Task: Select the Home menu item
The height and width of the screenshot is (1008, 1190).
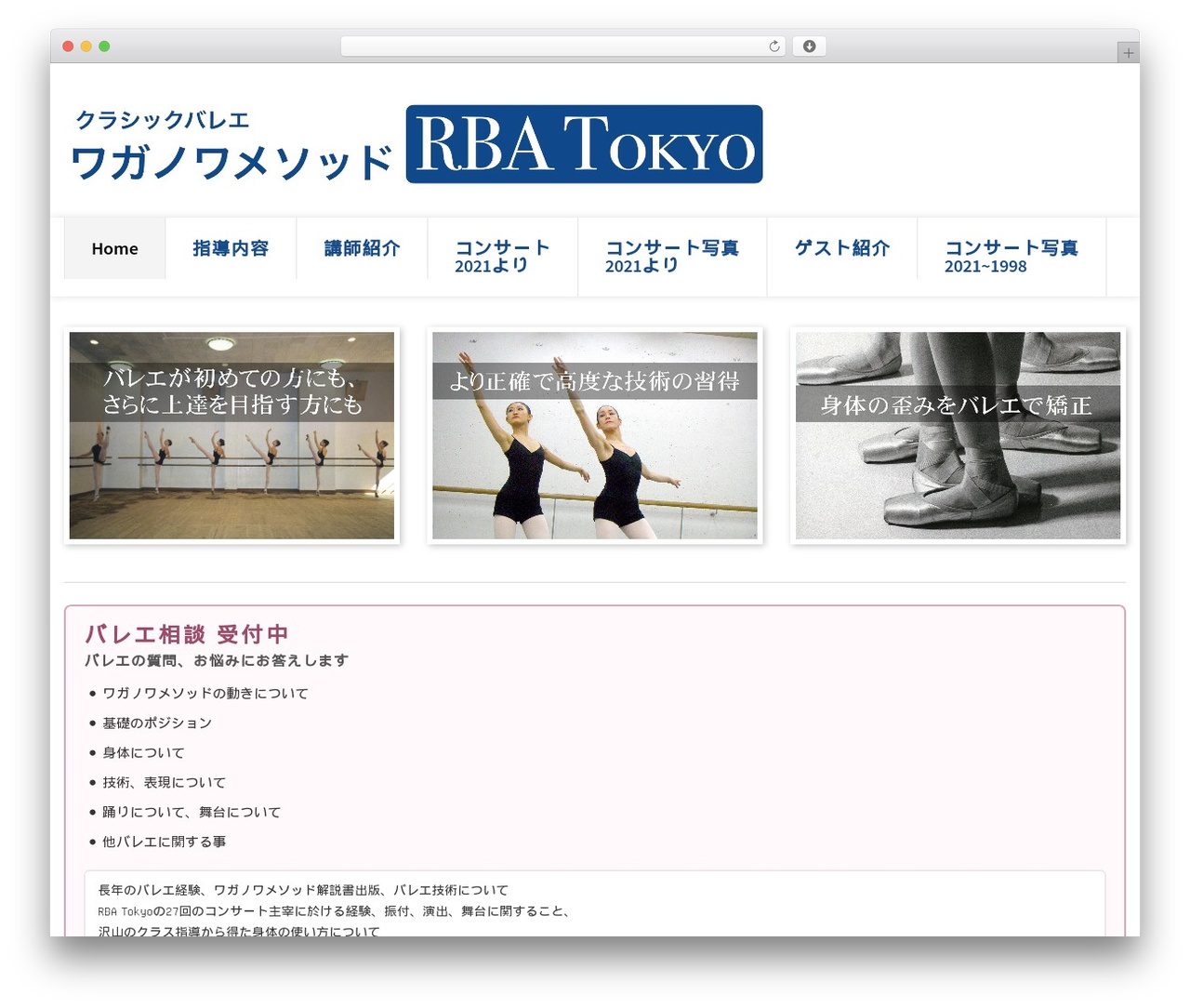Action: coord(114,248)
